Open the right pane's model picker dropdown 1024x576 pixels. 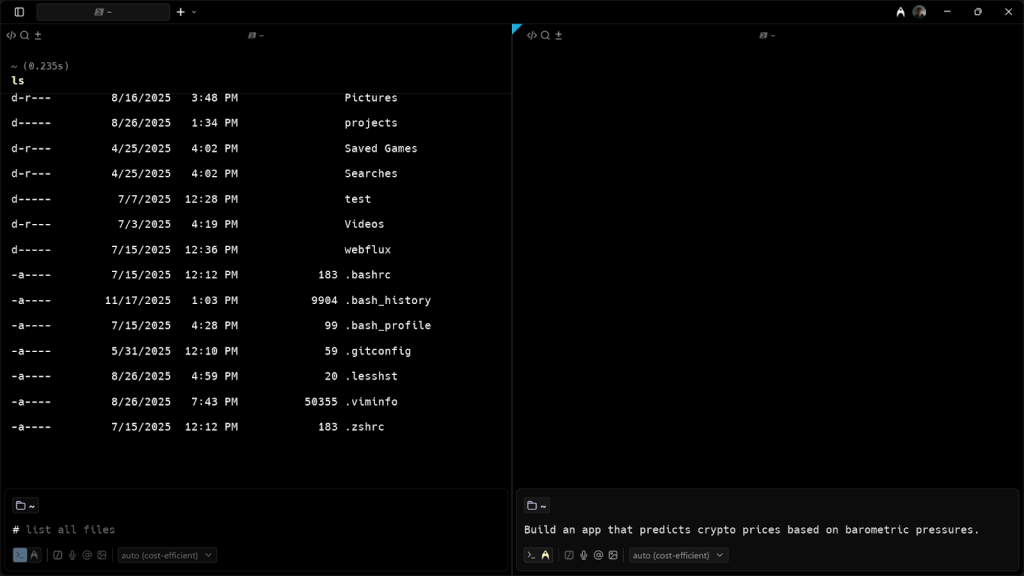[x=678, y=555]
